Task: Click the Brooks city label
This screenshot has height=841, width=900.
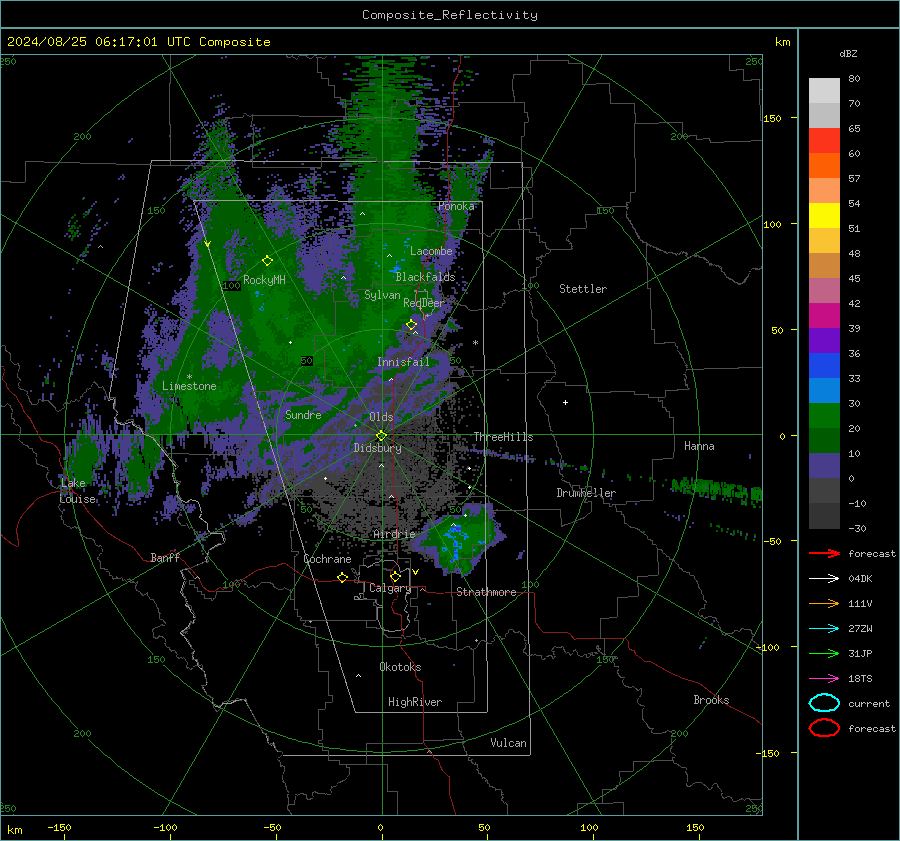Action: (711, 700)
